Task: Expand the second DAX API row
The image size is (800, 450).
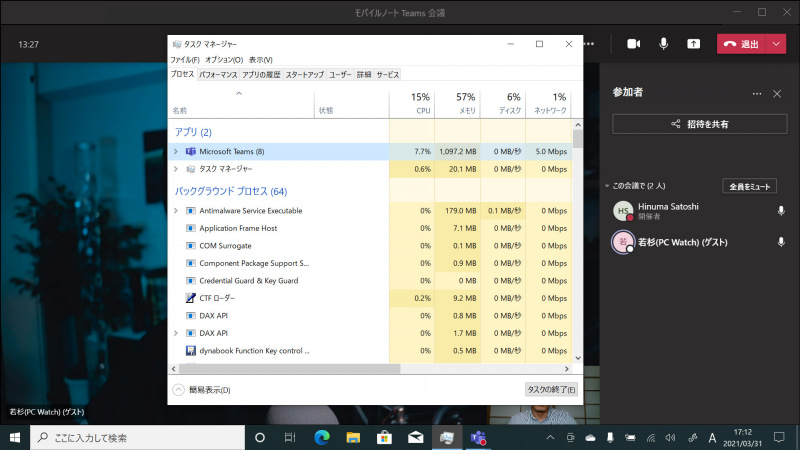Action: (176, 333)
